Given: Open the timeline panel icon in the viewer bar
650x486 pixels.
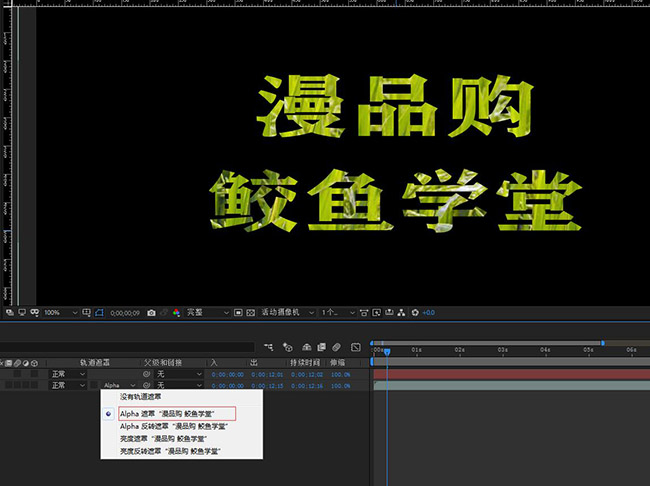Looking at the screenshot, I should coord(389,312).
